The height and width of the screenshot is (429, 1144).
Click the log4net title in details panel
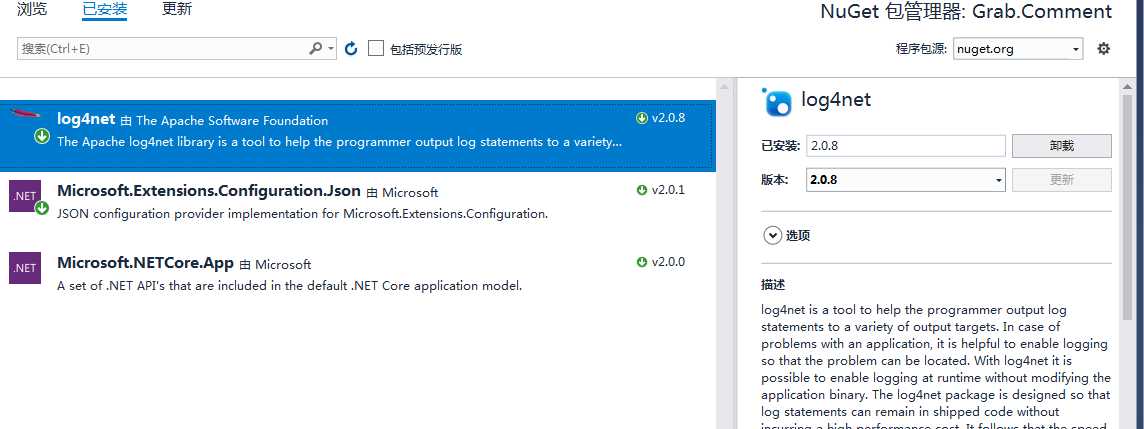[836, 99]
